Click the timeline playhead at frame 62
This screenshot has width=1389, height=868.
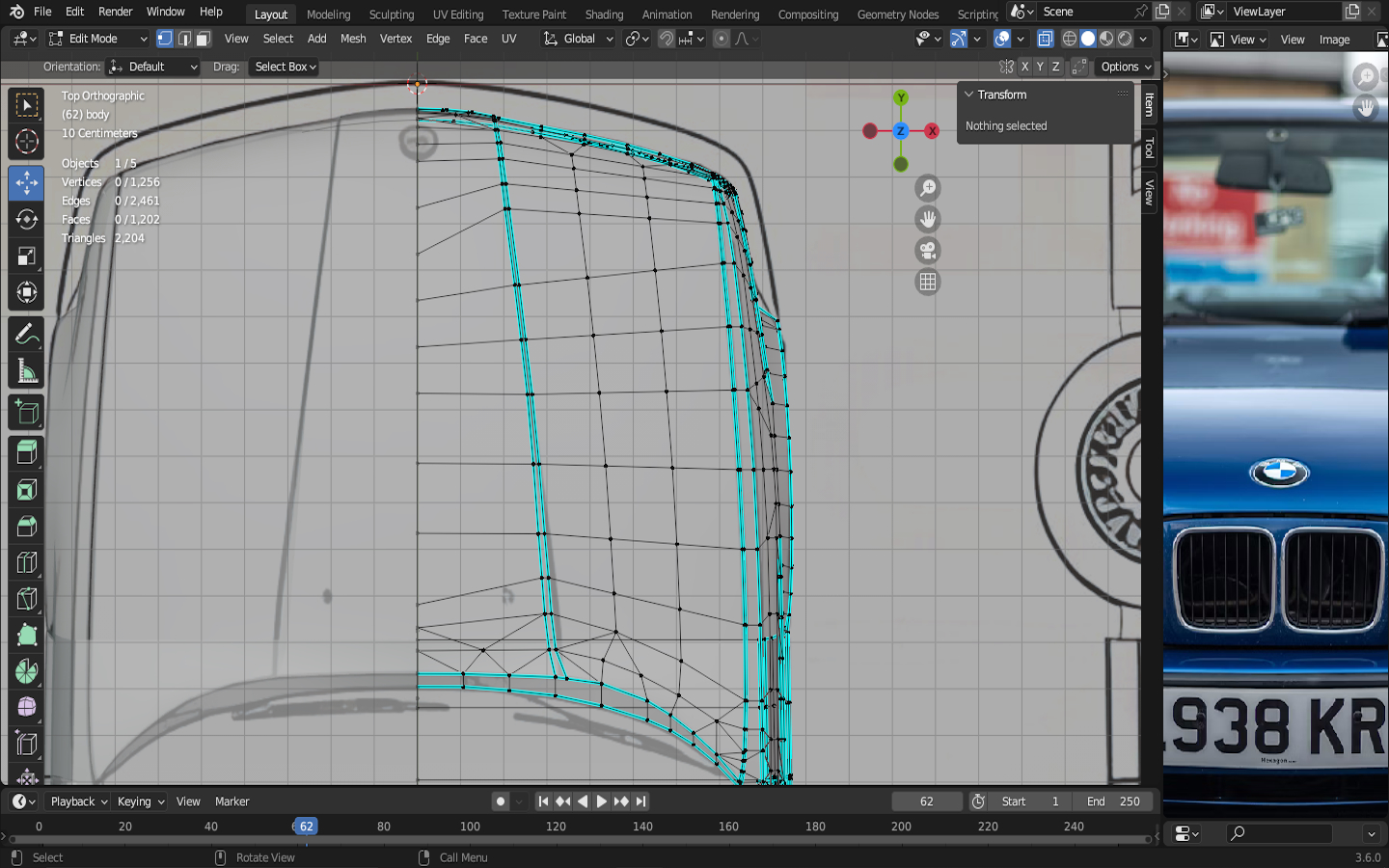click(x=306, y=827)
